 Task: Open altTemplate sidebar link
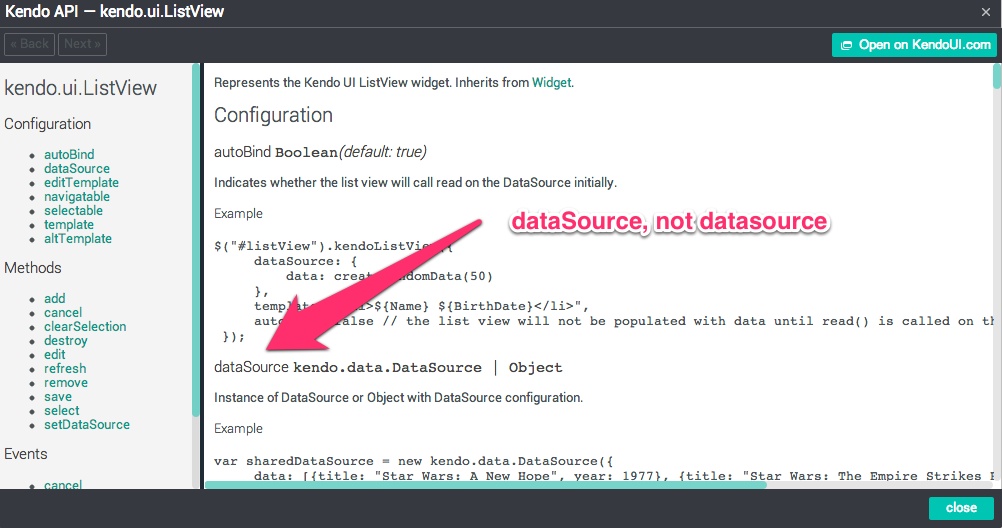click(x=77, y=239)
